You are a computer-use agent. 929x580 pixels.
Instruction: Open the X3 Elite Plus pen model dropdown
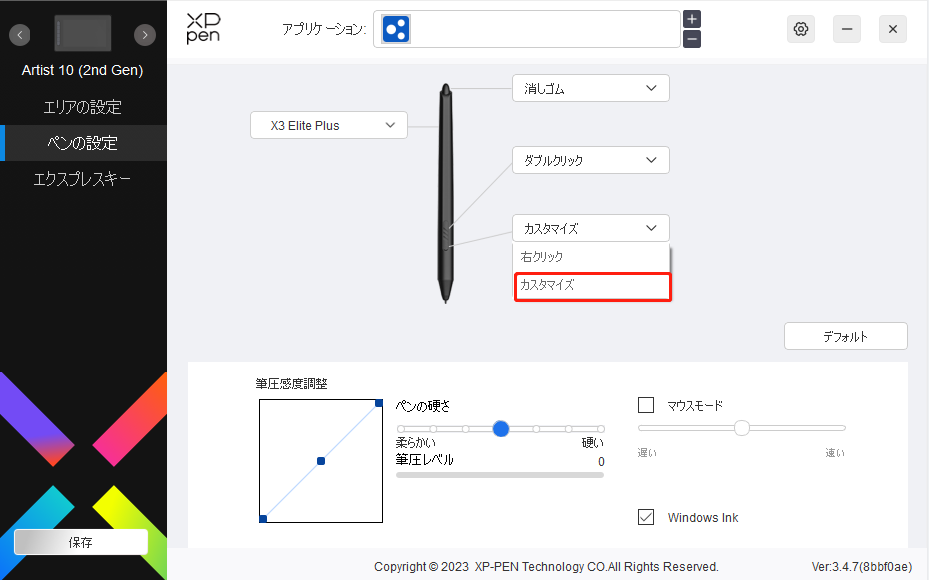pyautogui.click(x=329, y=125)
